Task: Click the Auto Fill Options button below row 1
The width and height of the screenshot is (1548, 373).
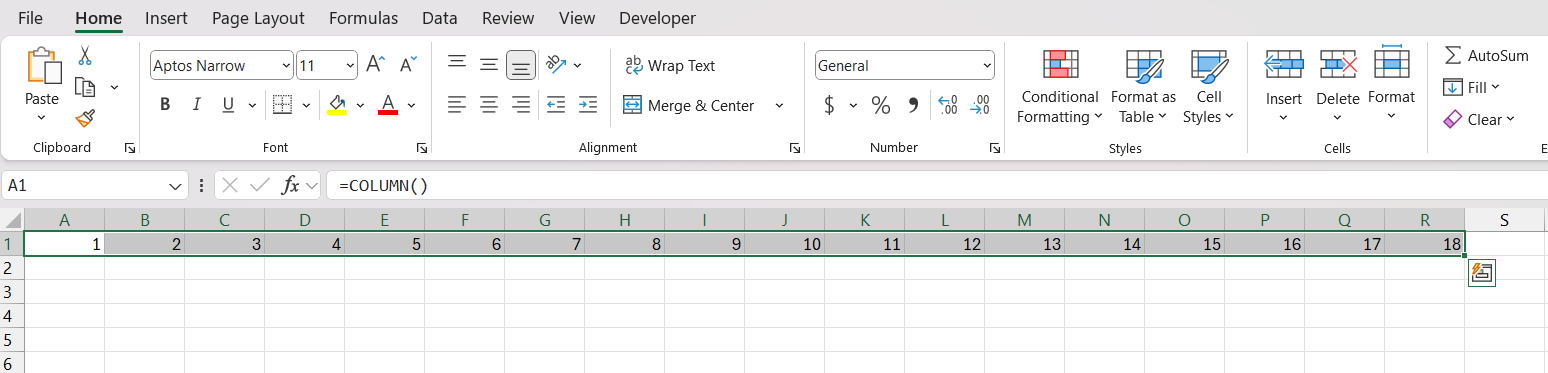Action: 1482,273
